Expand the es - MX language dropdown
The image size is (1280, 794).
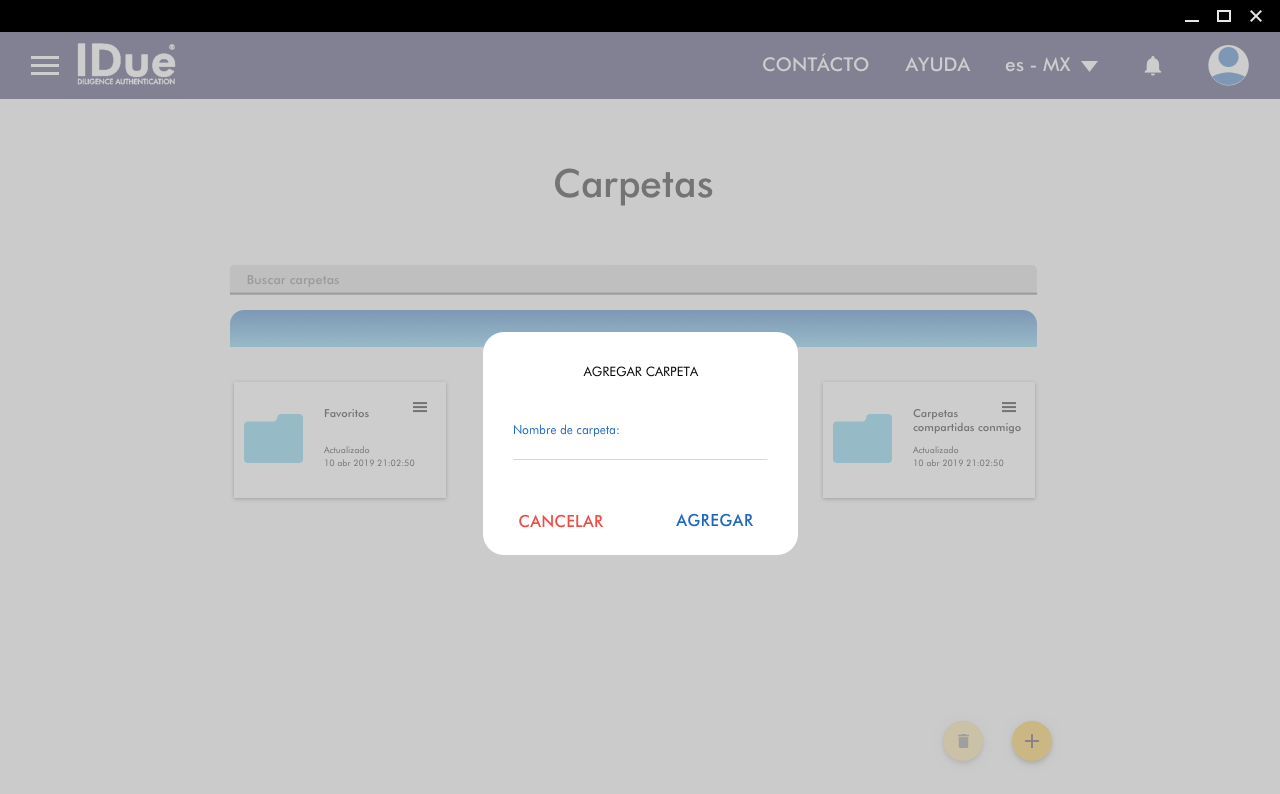click(1051, 65)
